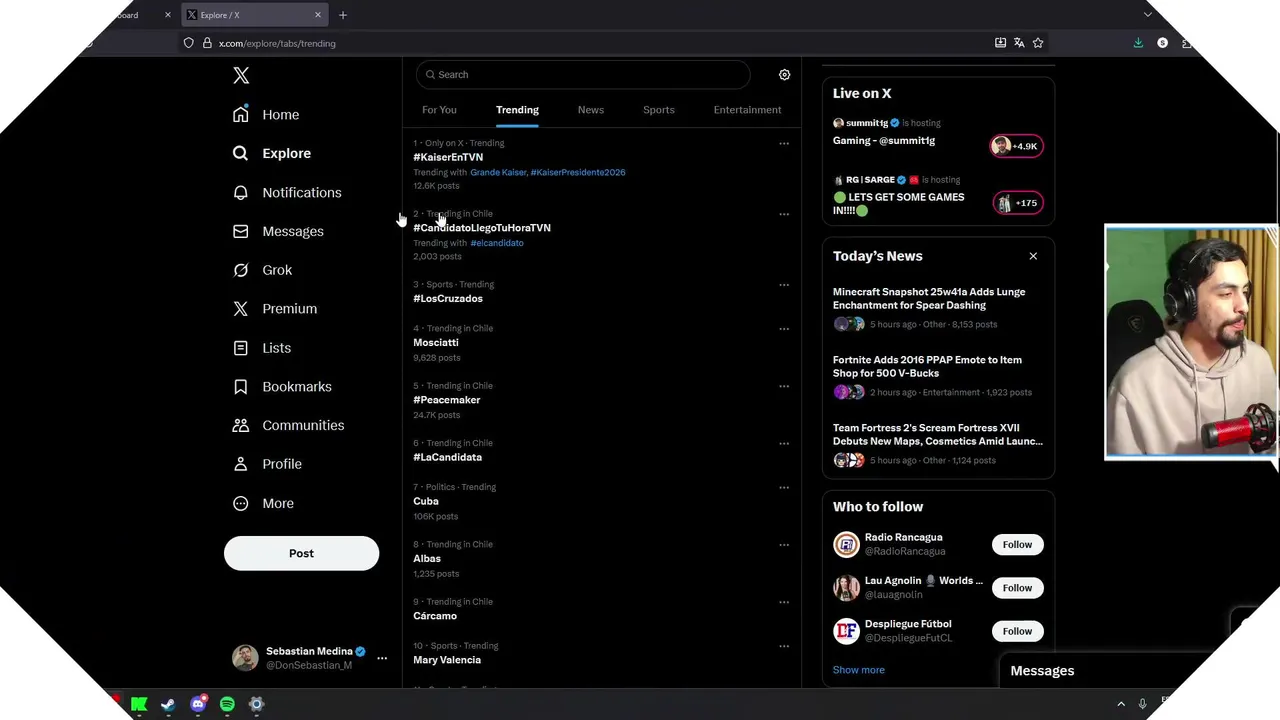The height and width of the screenshot is (720, 1280).
Task: Click translate icon in address bar
Action: [1019, 43]
